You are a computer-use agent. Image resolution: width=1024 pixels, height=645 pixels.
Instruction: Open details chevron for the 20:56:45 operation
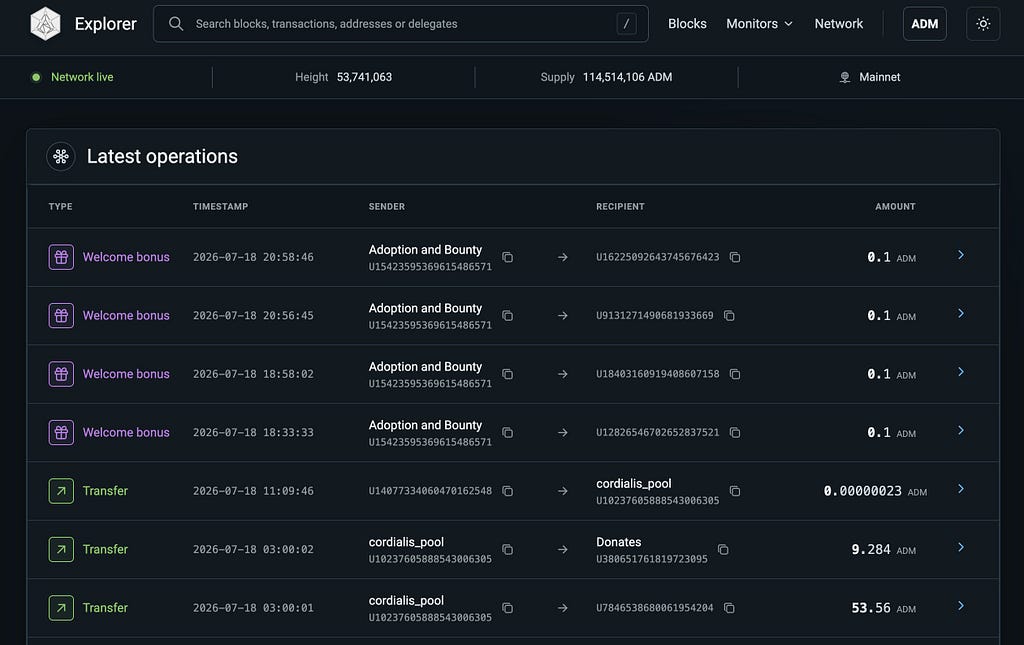tap(961, 313)
